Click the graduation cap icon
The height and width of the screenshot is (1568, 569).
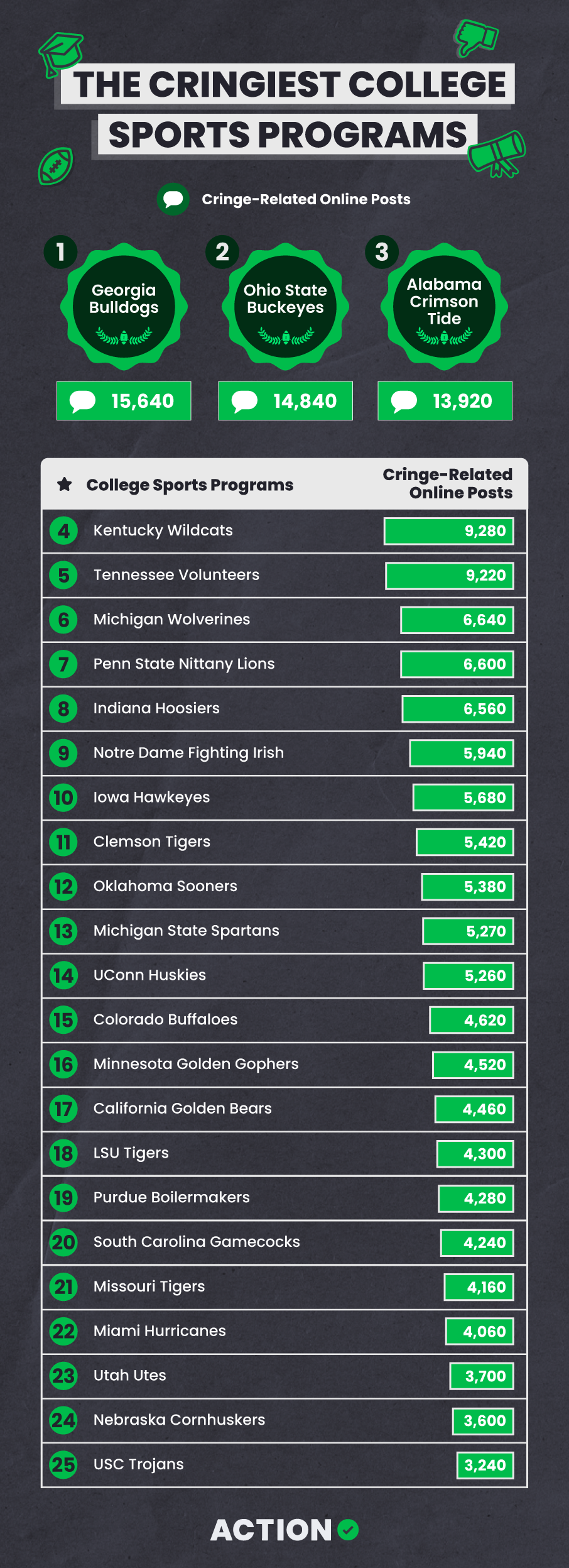(x=60, y=54)
